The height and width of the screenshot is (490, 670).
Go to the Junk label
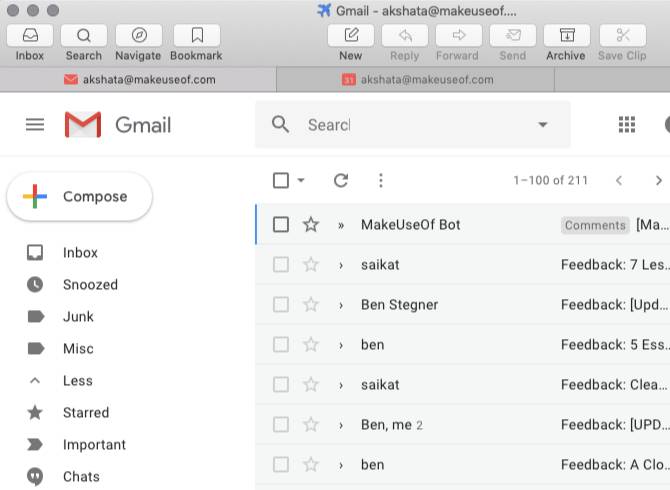[x=78, y=317]
